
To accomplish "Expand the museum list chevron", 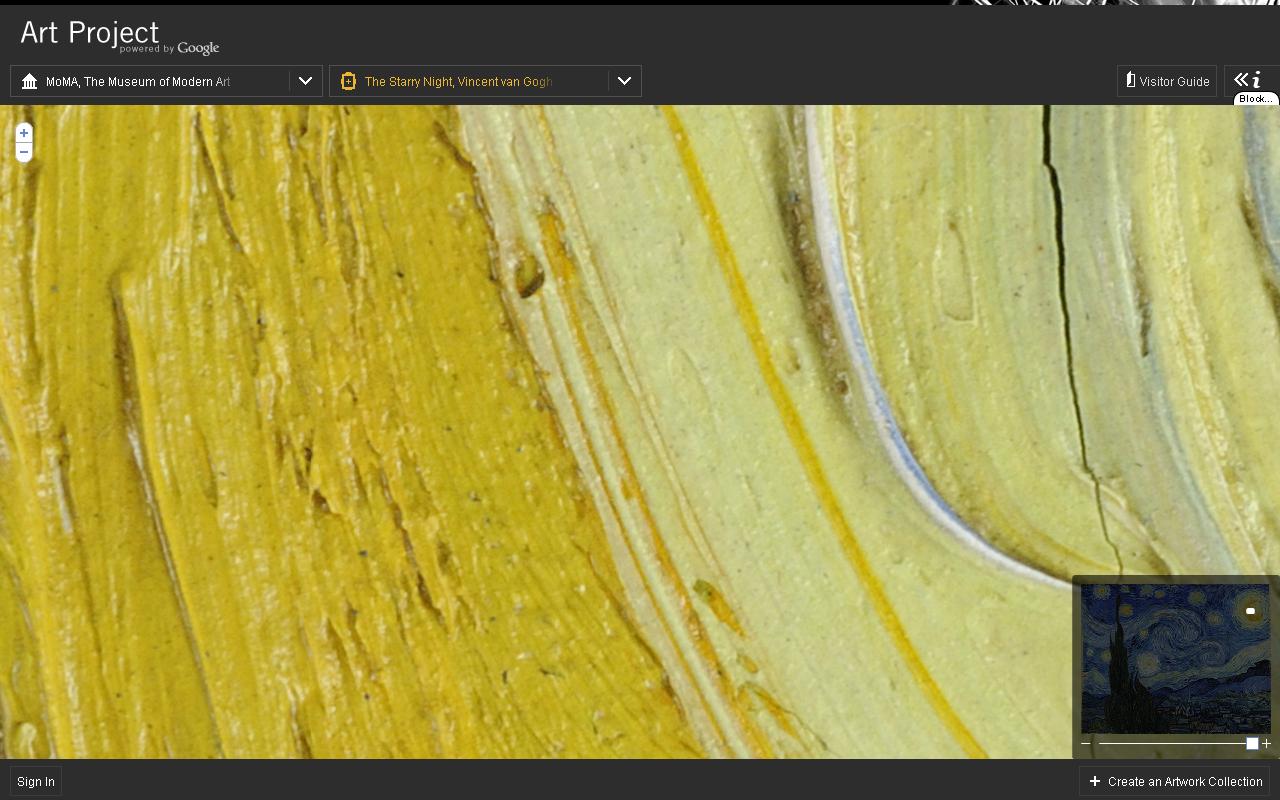I will [x=306, y=81].
